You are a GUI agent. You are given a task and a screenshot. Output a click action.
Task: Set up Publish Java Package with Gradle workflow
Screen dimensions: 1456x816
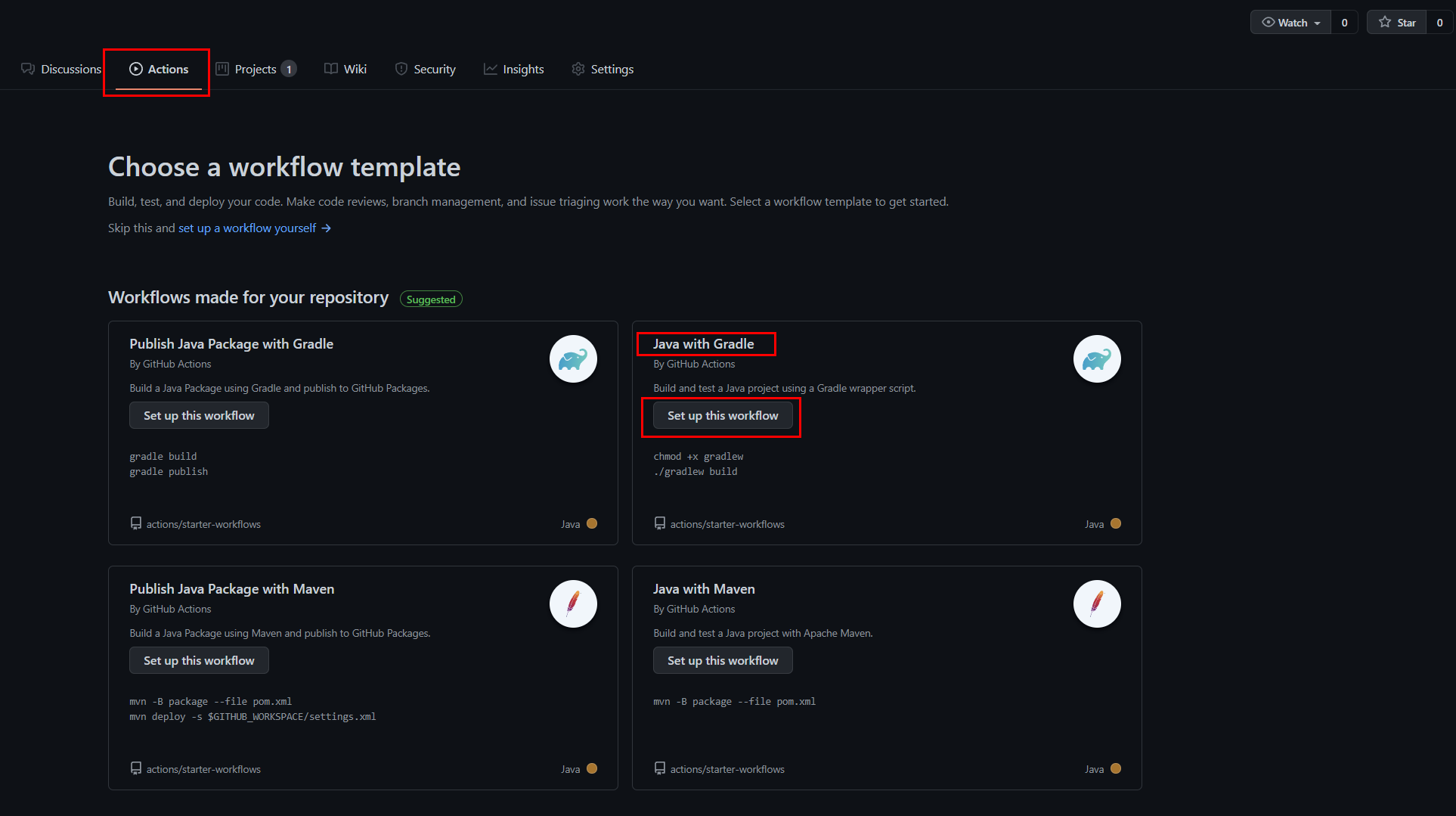click(199, 415)
